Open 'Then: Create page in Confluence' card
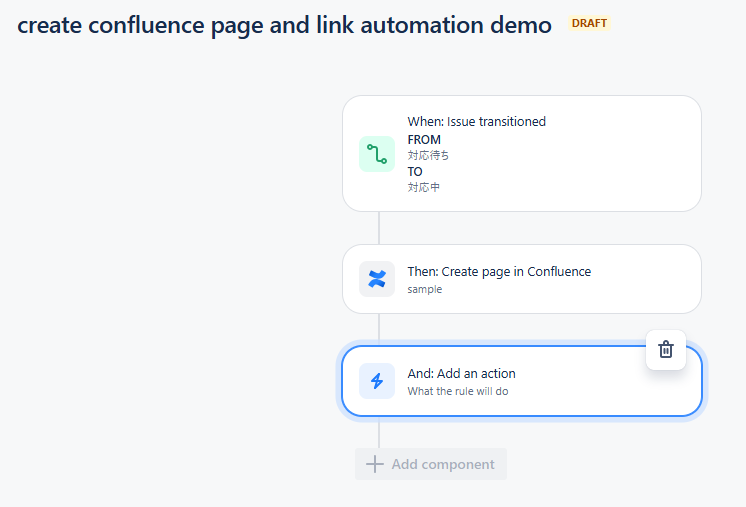 (522, 279)
